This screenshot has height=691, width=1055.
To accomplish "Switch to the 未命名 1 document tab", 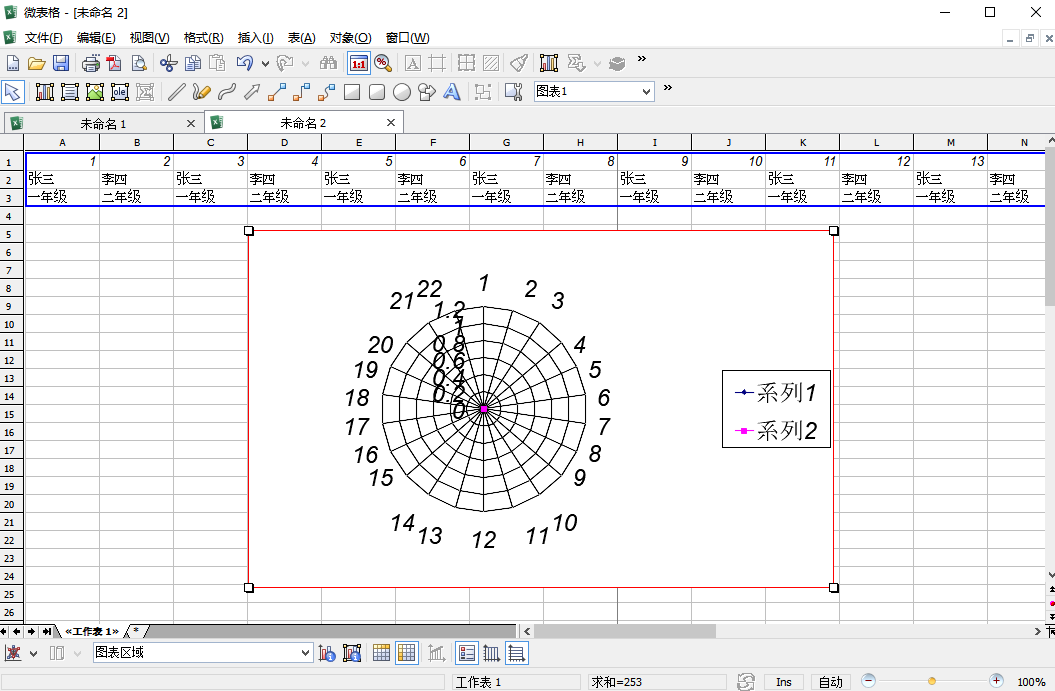I will tap(104, 123).
